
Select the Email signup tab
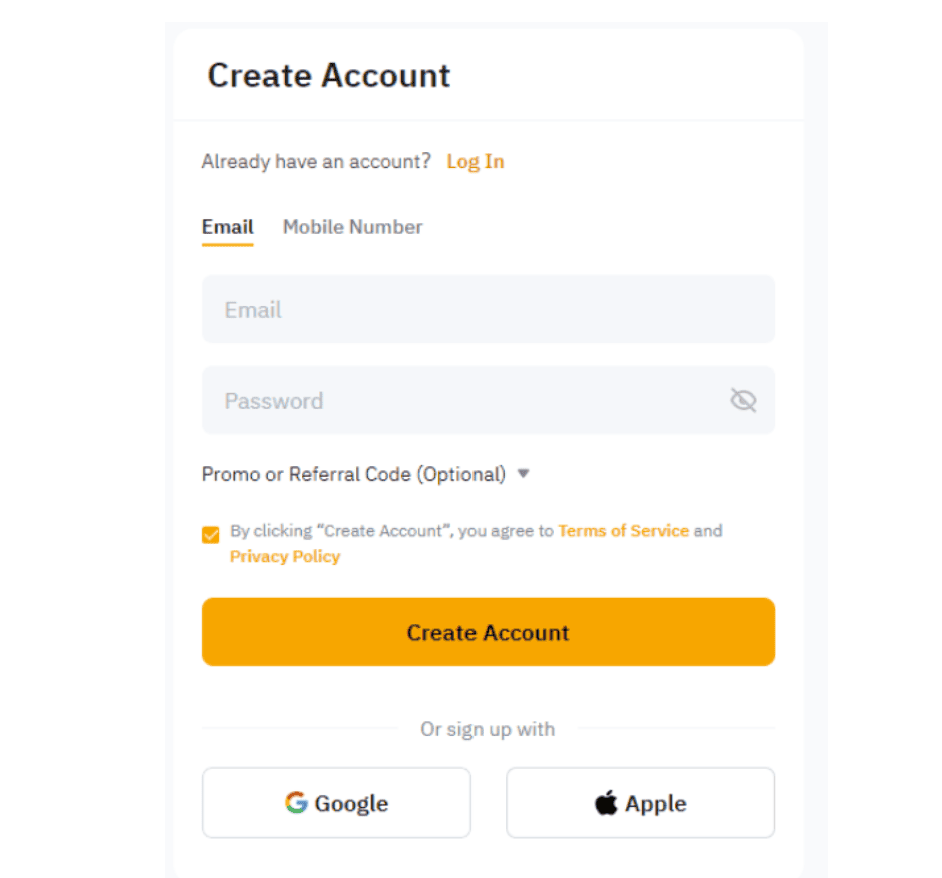(227, 226)
